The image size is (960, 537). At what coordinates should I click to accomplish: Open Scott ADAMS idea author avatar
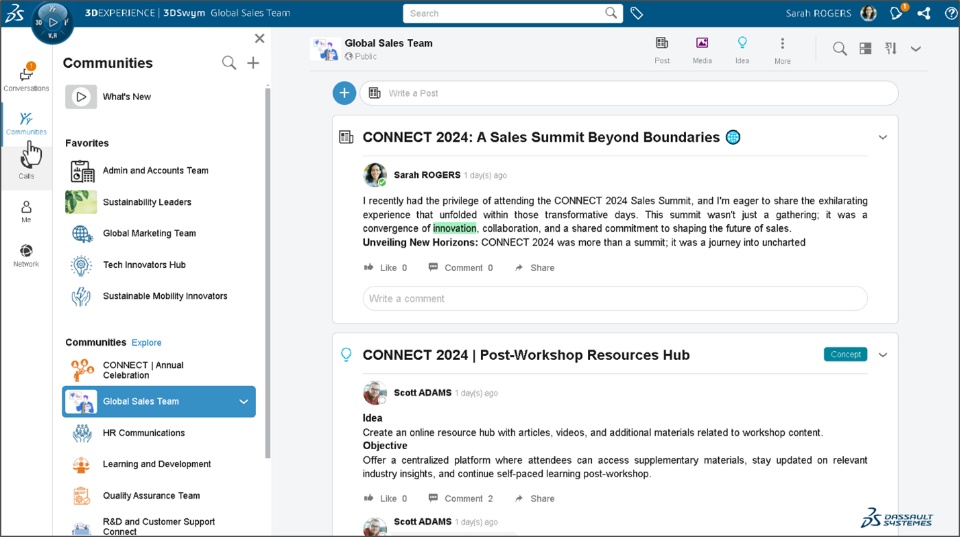(x=375, y=393)
